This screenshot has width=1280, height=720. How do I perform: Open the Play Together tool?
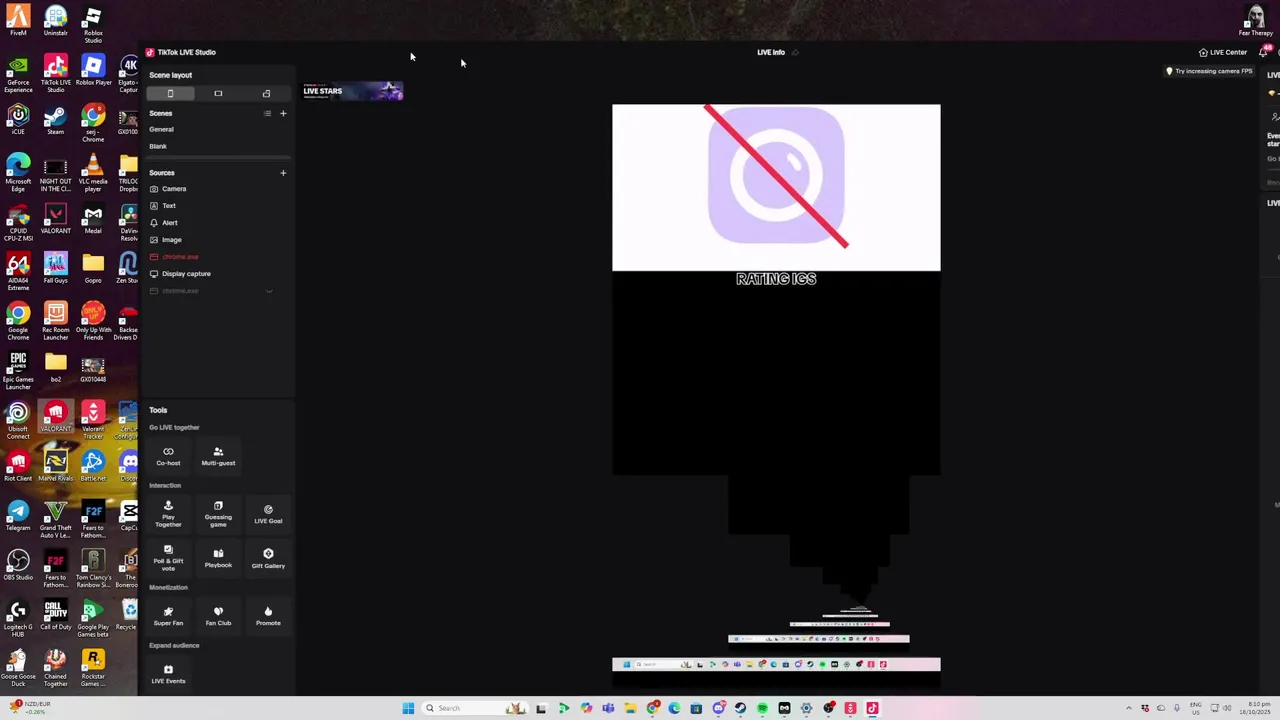click(x=168, y=514)
